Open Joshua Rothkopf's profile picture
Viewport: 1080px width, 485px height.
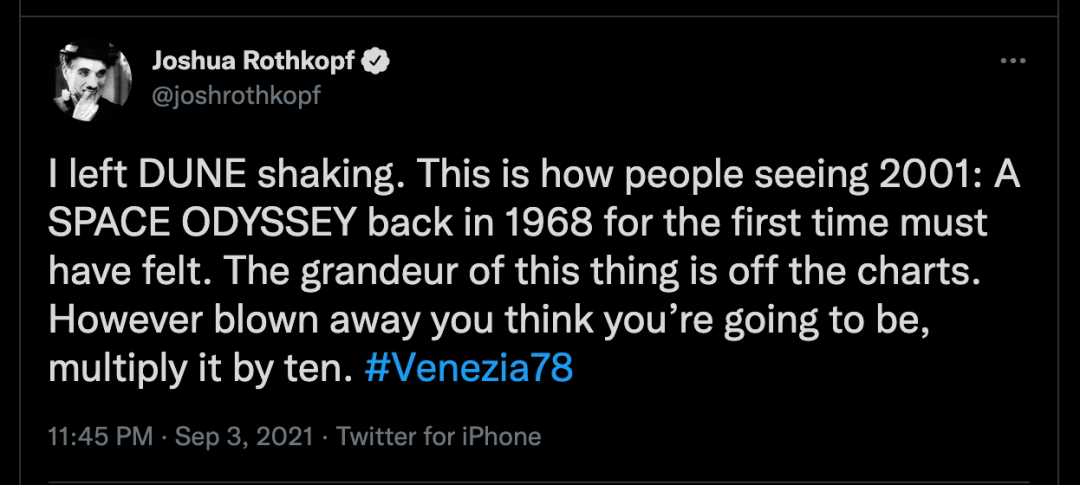point(92,82)
